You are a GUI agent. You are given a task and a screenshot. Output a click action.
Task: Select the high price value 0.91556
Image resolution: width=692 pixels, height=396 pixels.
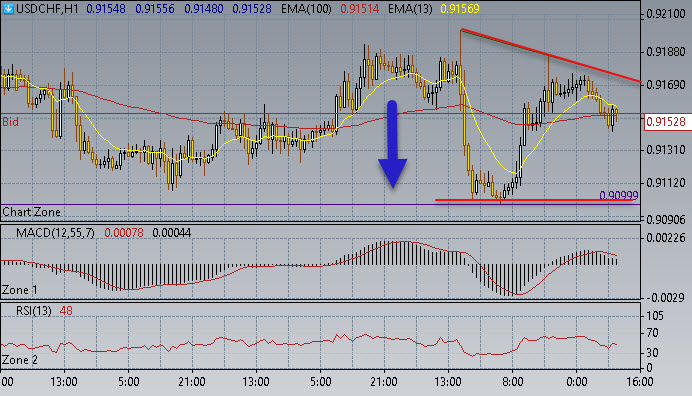(154, 8)
